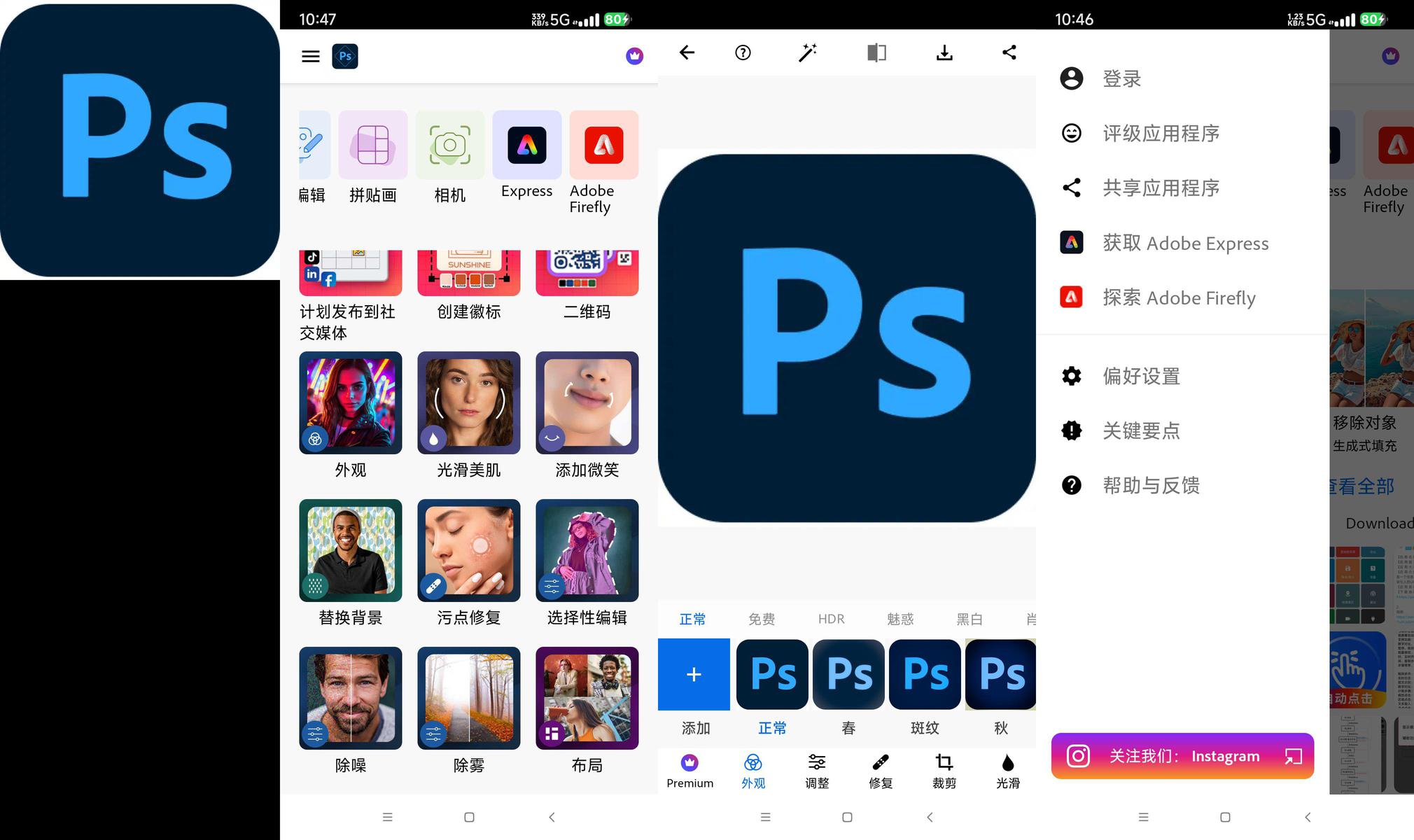The width and height of the screenshot is (1414, 840).
Task: Tap the 关注我们 Instagram banner
Action: [x=1182, y=756]
